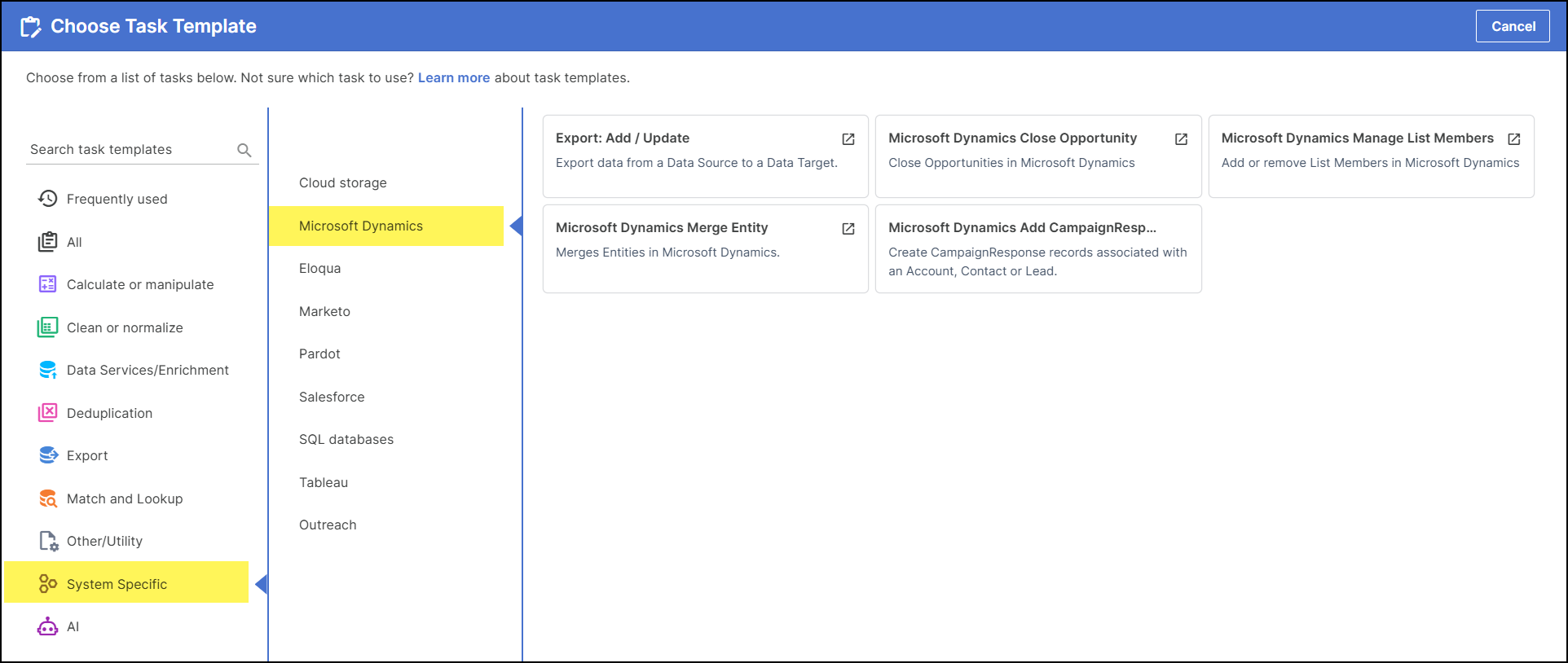The width and height of the screenshot is (1568, 663).
Task: Follow the Learn more link
Action: tap(454, 78)
